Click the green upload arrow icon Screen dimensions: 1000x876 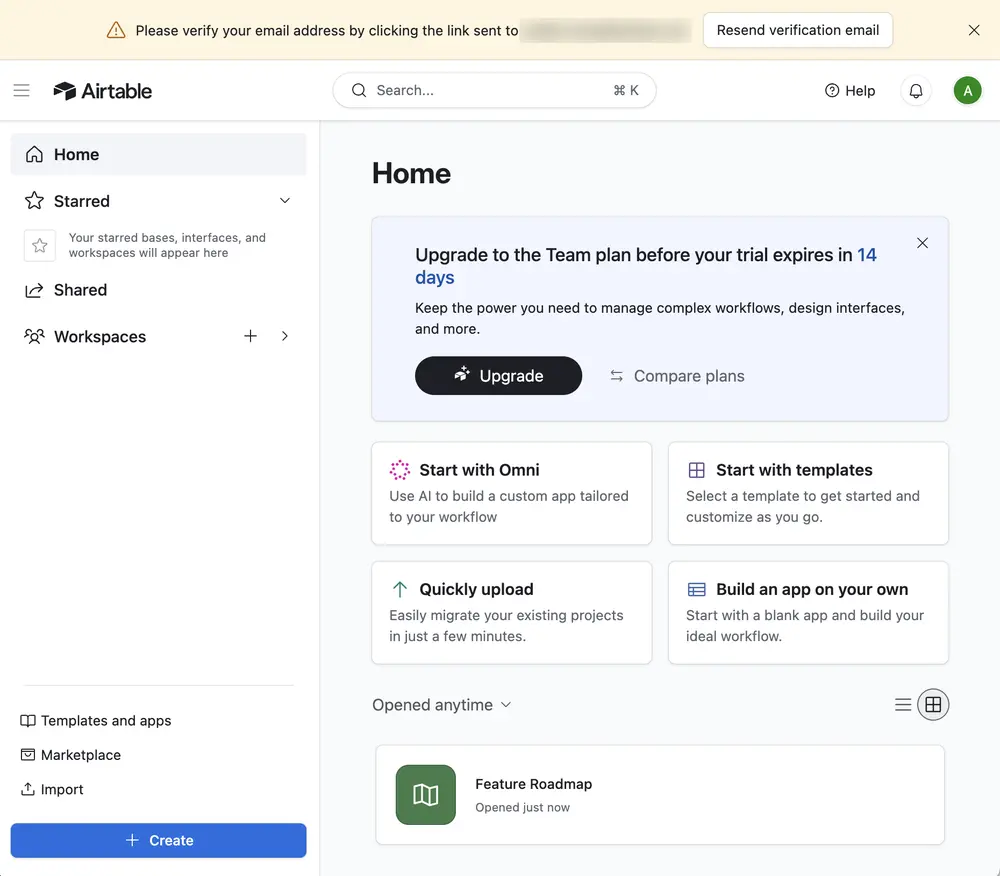(x=400, y=589)
